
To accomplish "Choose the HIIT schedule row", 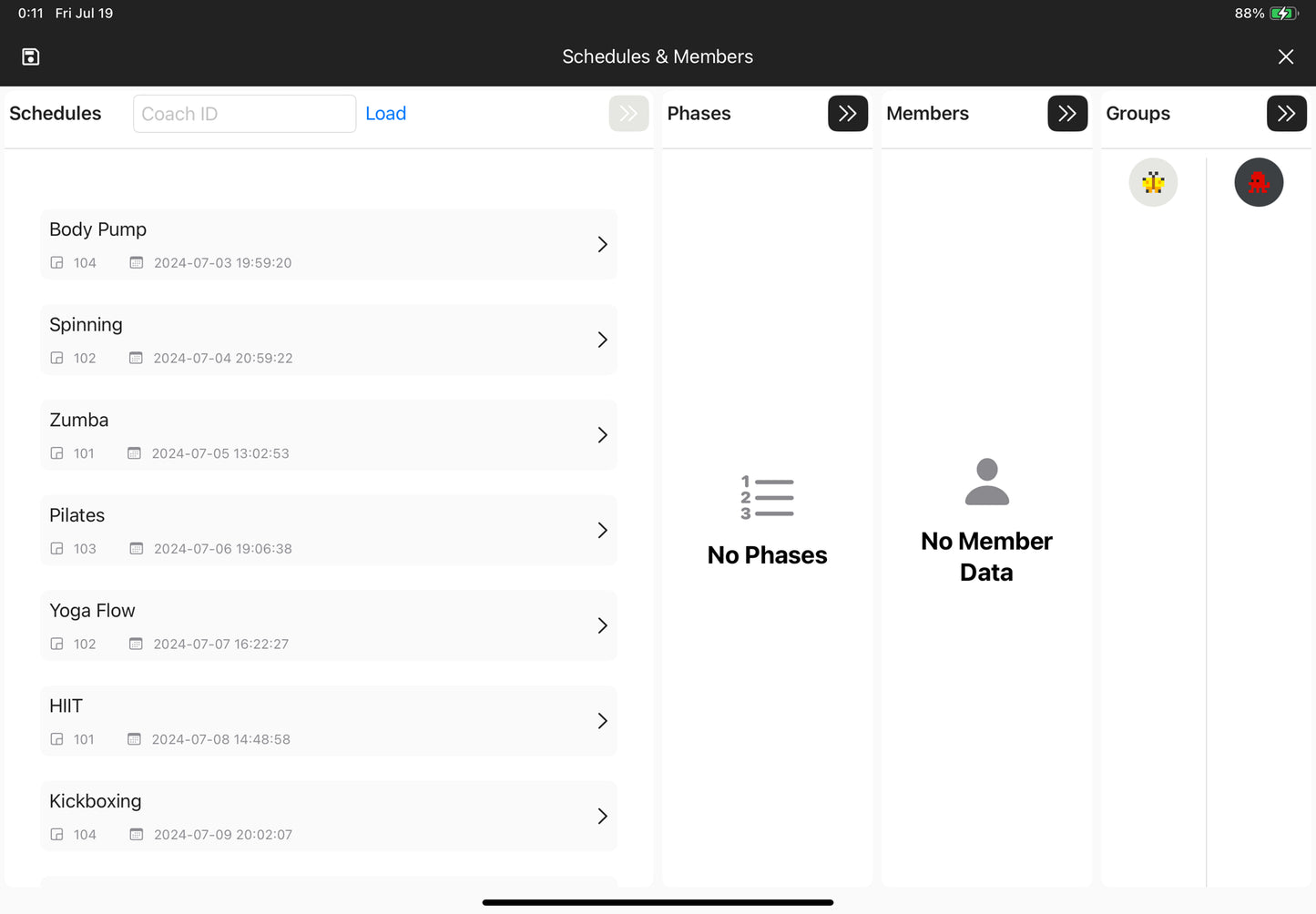I will [x=328, y=721].
